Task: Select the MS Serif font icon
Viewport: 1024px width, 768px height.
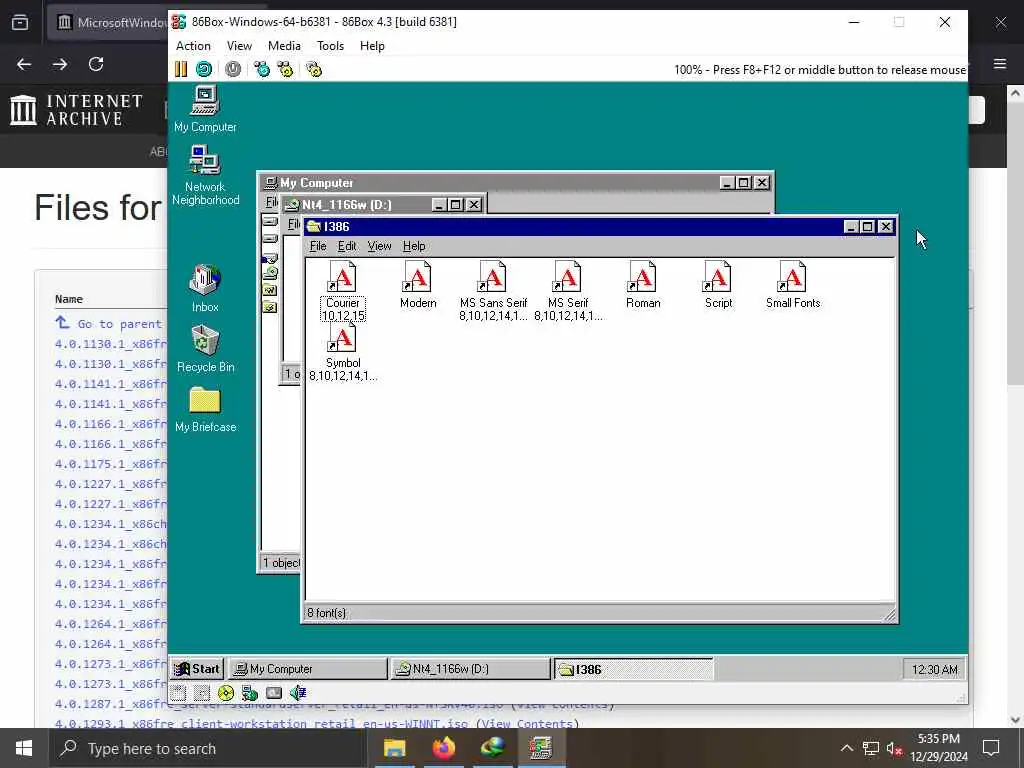Action: (568, 291)
